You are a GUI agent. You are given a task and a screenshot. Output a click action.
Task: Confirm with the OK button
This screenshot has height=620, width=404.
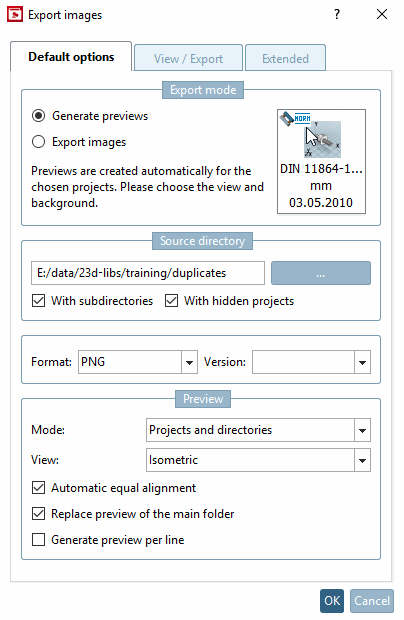332,601
